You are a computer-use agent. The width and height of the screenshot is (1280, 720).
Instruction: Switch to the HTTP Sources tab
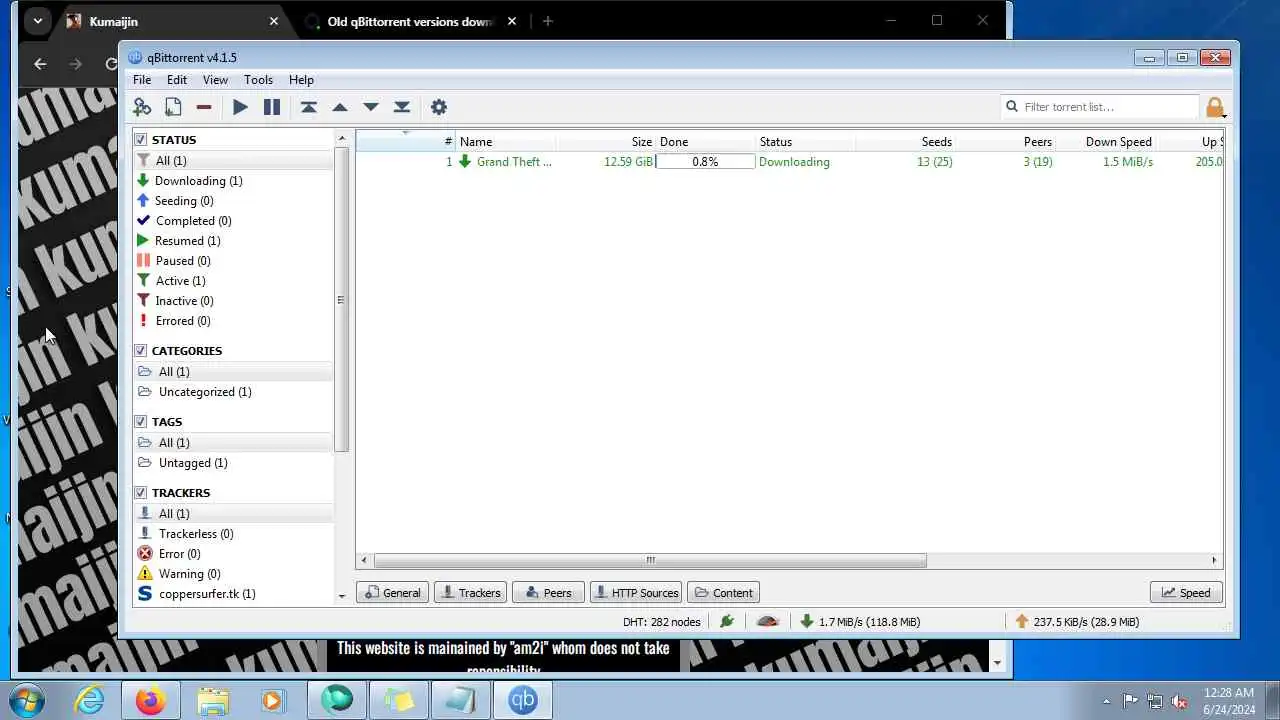pos(636,593)
